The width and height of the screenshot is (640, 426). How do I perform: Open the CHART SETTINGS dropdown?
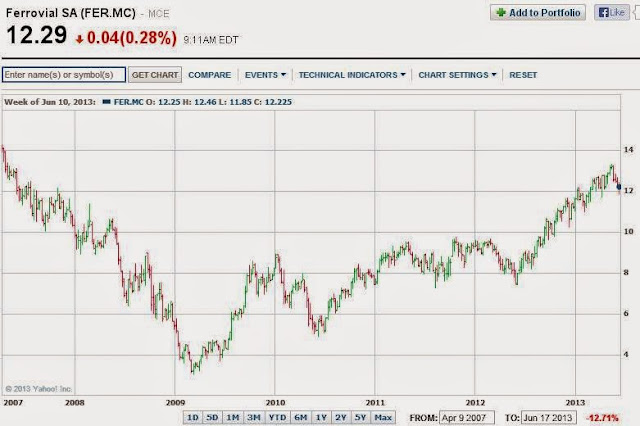457,75
